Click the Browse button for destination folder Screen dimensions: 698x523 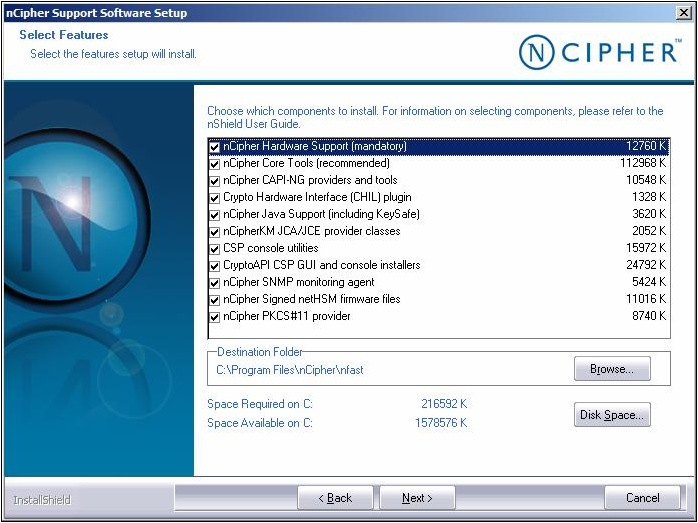tap(611, 369)
